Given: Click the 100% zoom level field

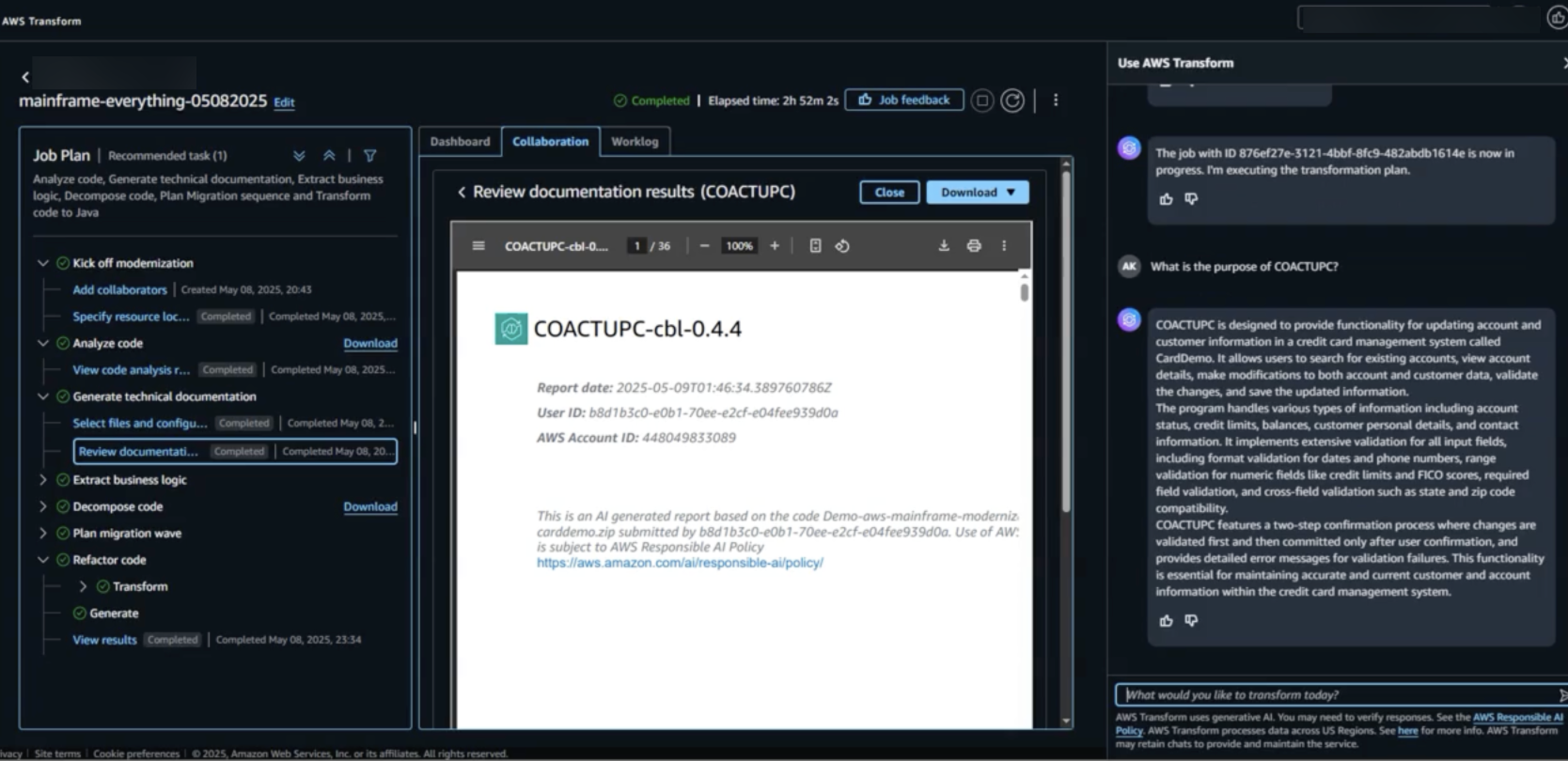Looking at the screenshot, I should 739,246.
